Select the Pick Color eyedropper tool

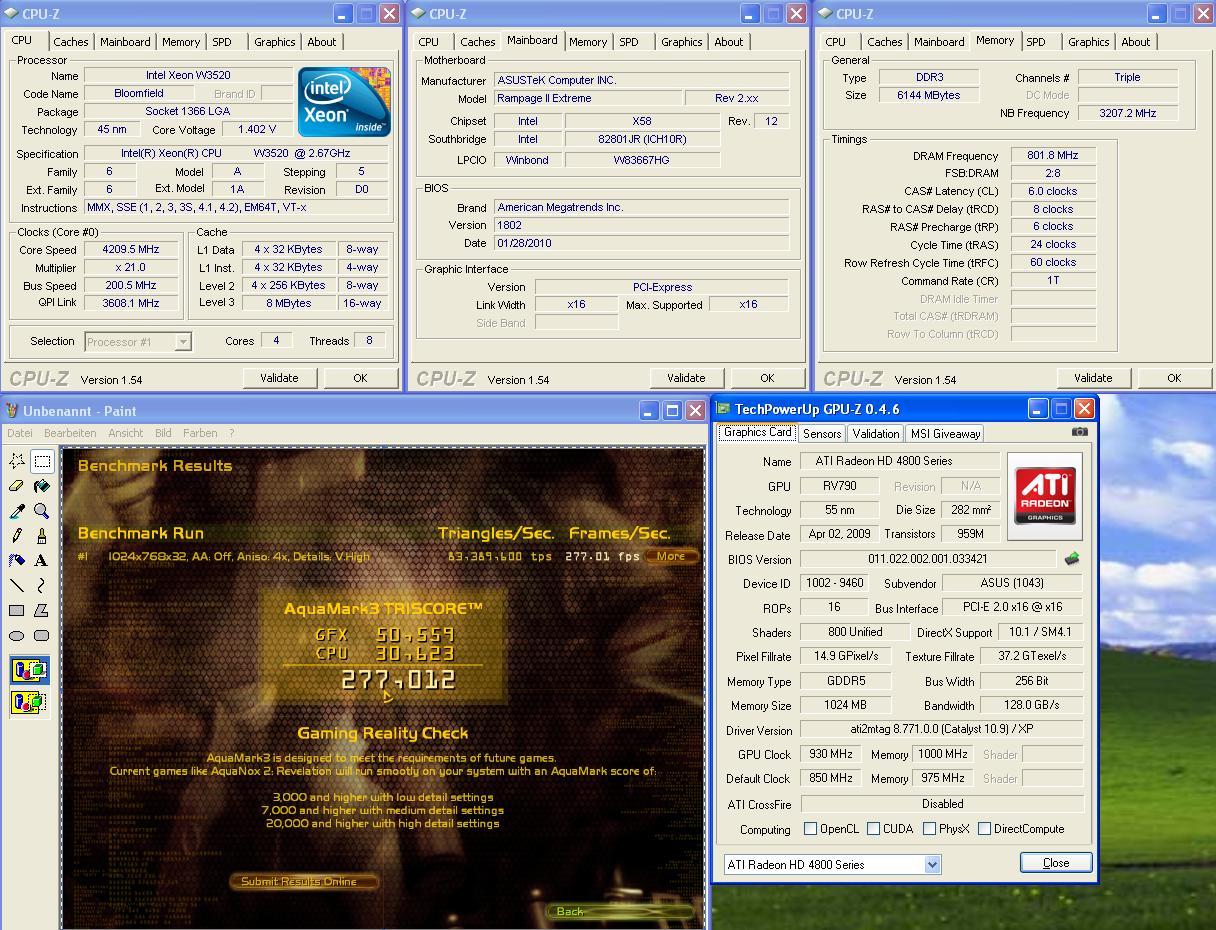tap(17, 511)
